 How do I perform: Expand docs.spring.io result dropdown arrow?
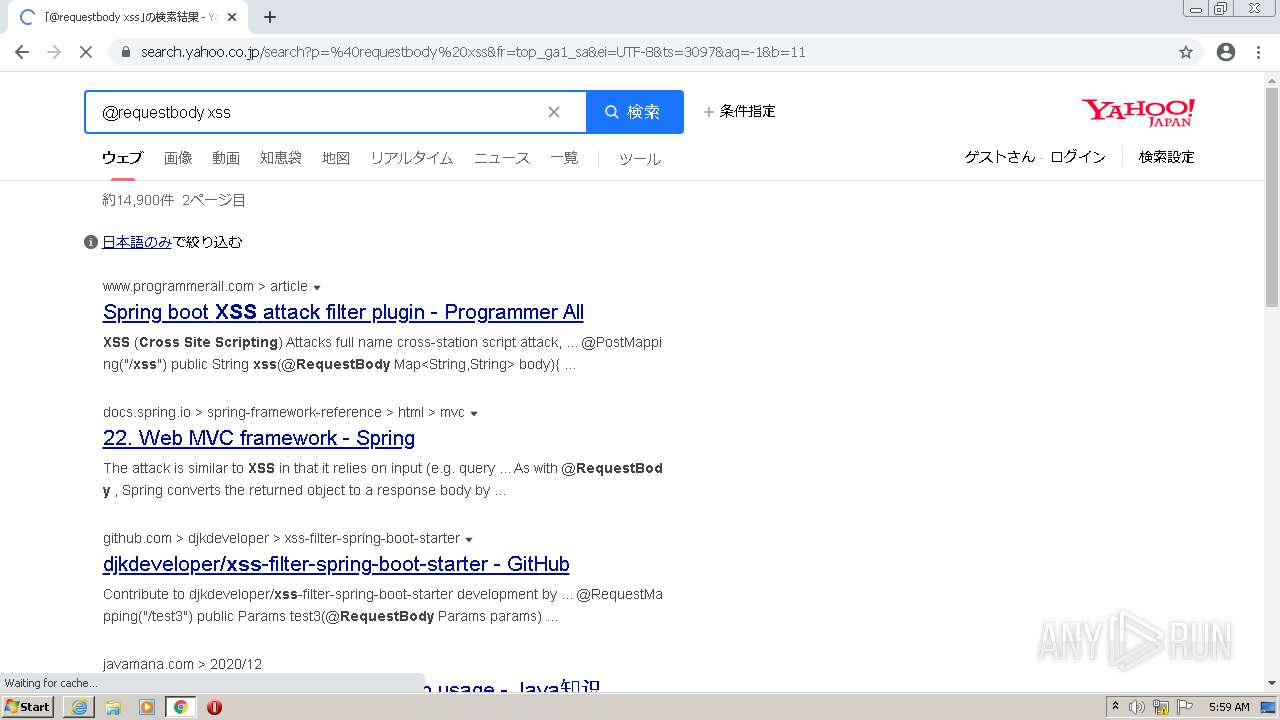pos(474,414)
